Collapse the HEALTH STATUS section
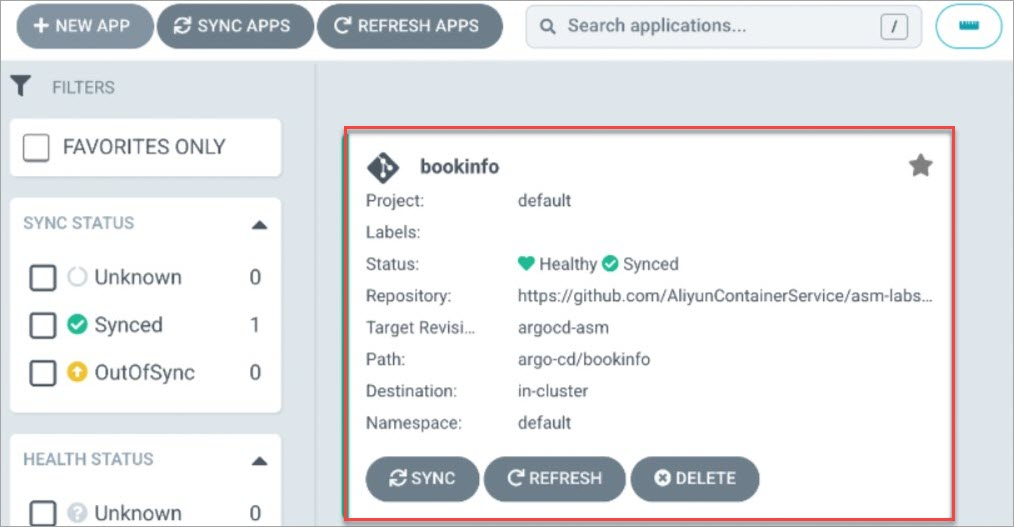1014x527 pixels. (259, 460)
